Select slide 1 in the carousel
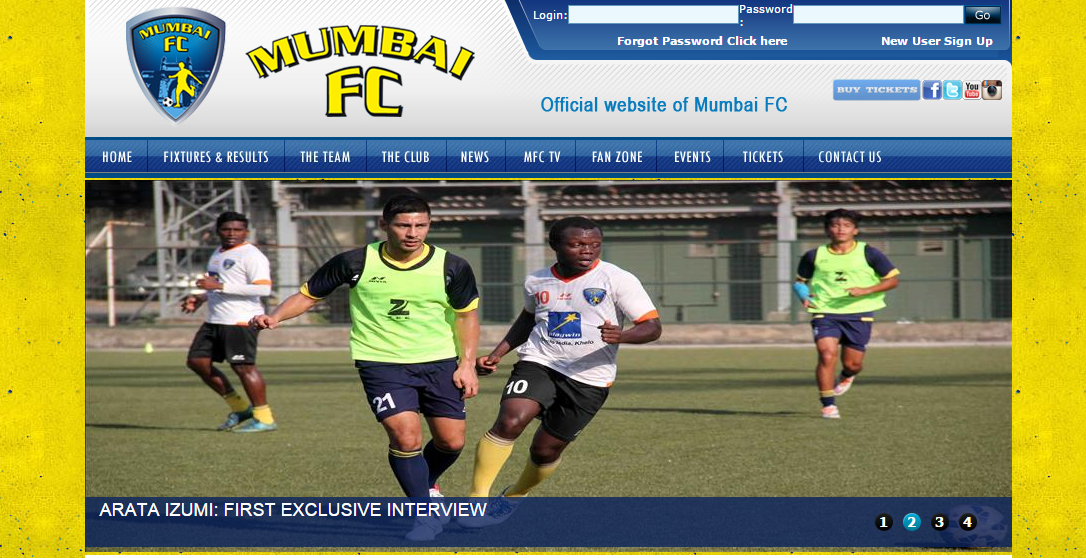Screen dimensions: 1086x558 point(884,522)
